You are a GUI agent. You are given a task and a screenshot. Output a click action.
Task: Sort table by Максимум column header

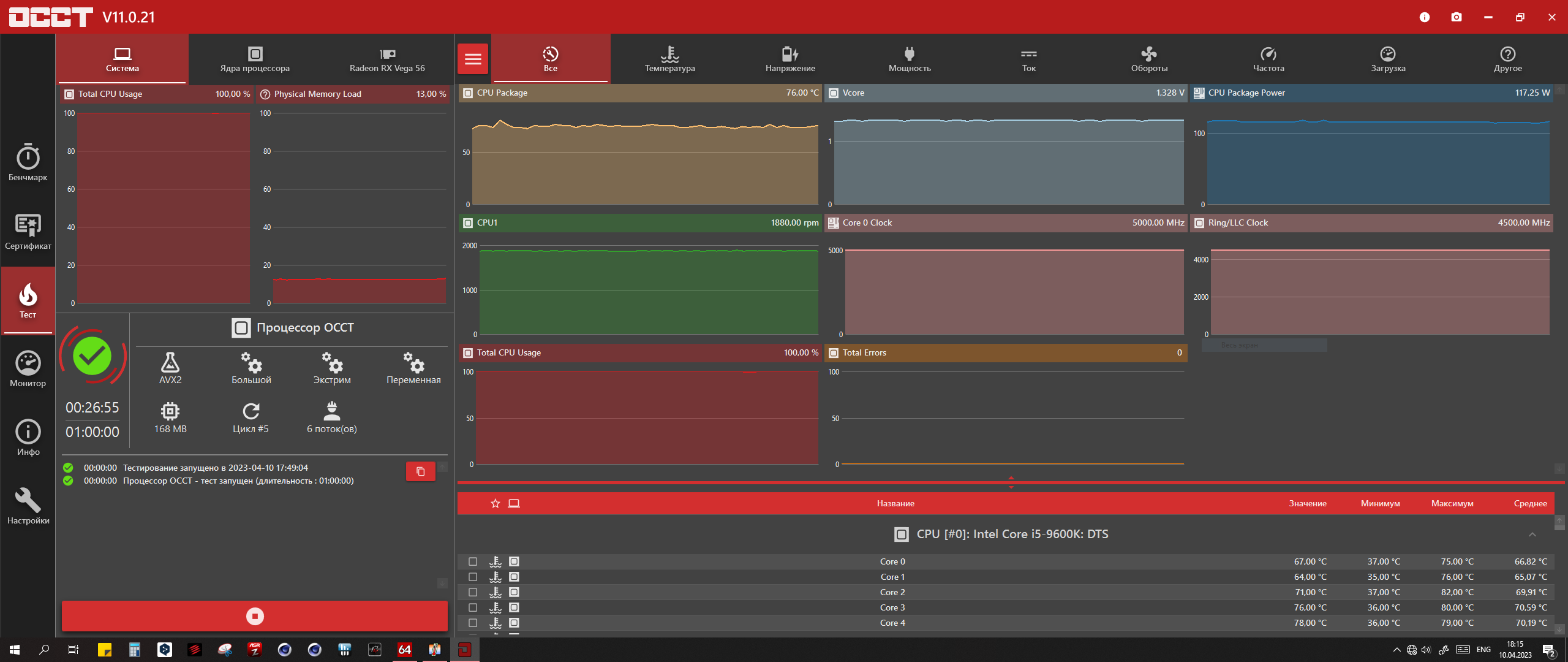(x=1452, y=503)
